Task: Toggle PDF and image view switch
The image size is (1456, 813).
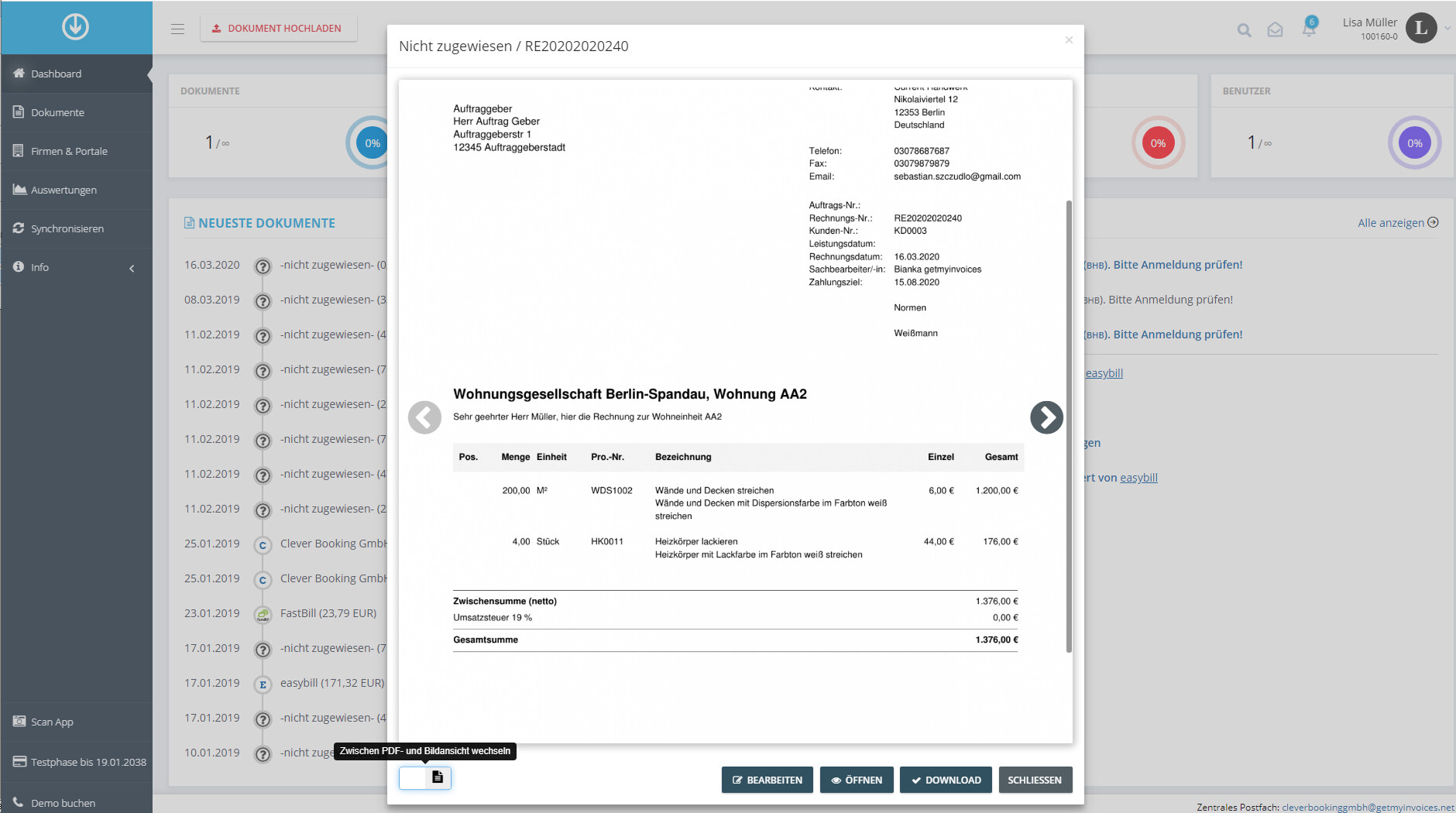Action: [x=425, y=777]
